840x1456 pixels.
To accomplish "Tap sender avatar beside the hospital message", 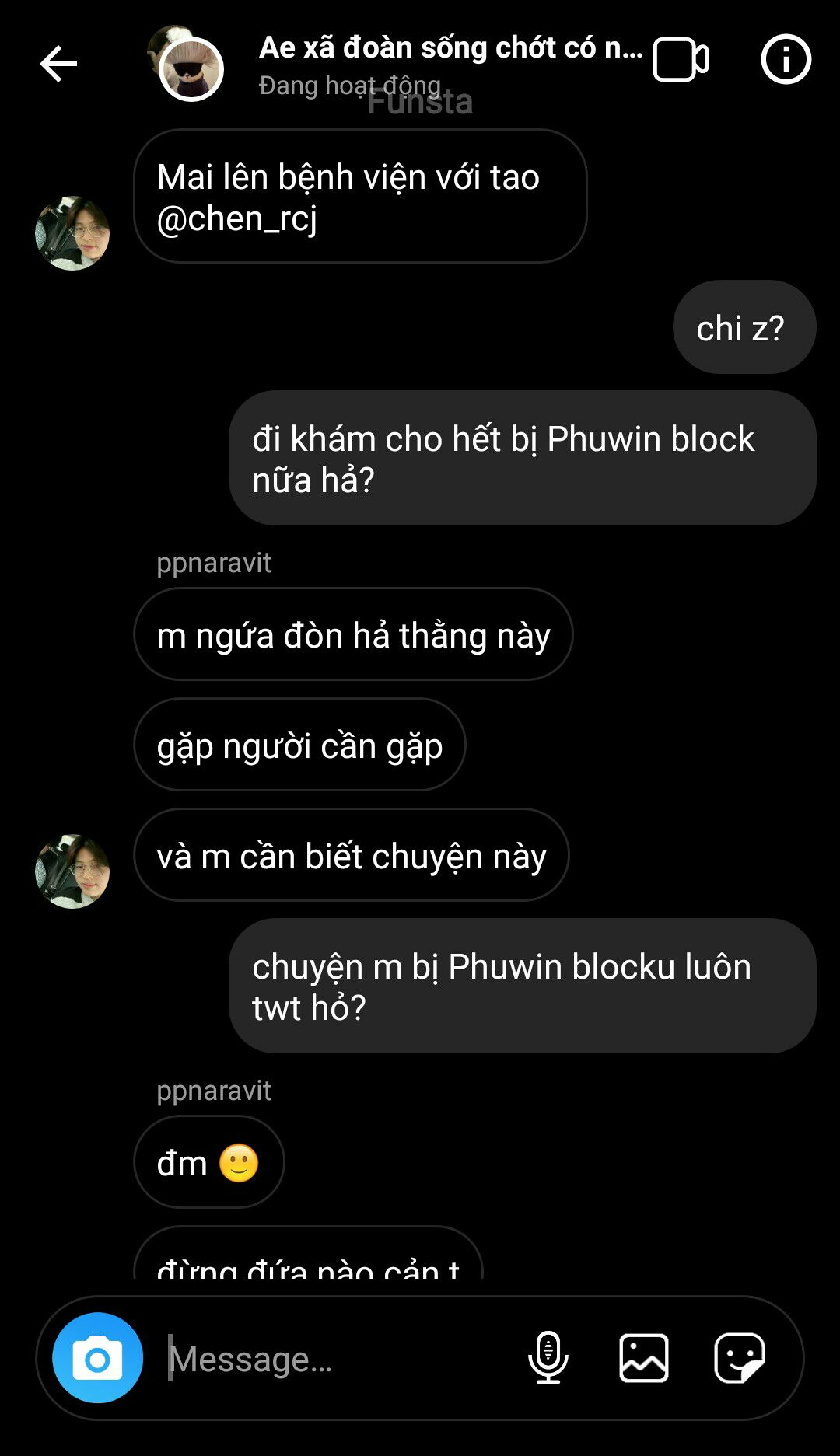I will point(72,233).
